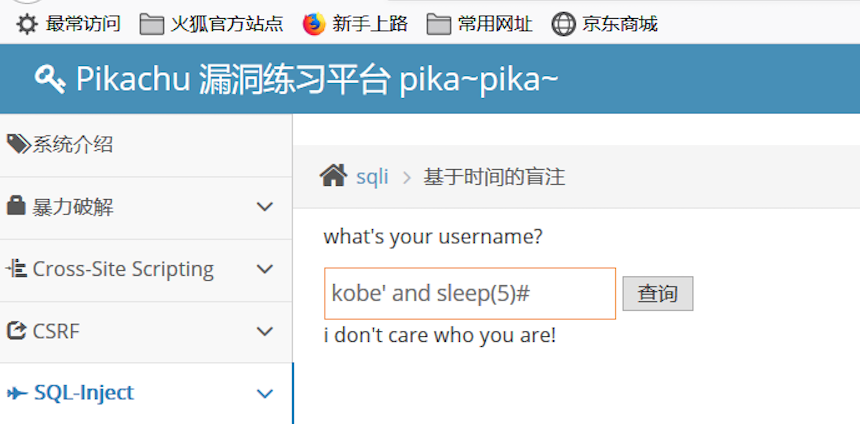Expand the 暴力破解 menu chevron
The width and height of the screenshot is (860, 424).
(265, 207)
